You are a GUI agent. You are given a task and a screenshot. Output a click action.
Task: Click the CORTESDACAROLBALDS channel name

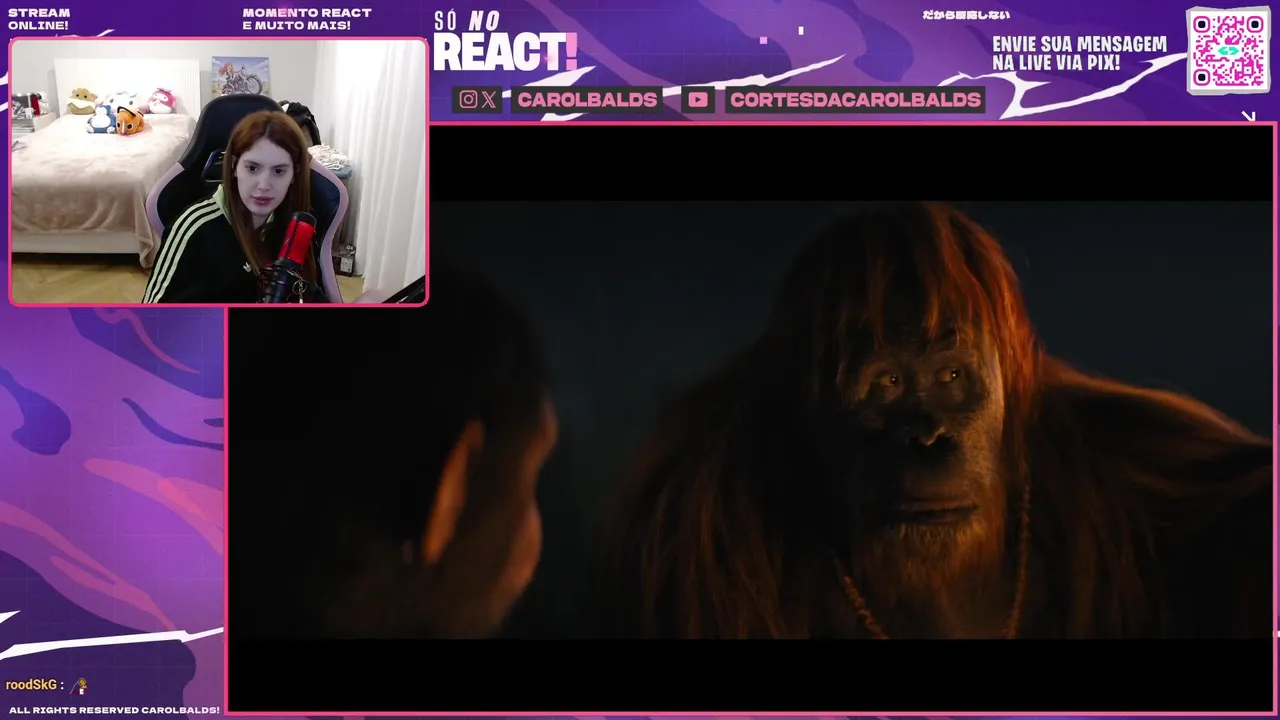pyautogui.click(x=855, y=99)
